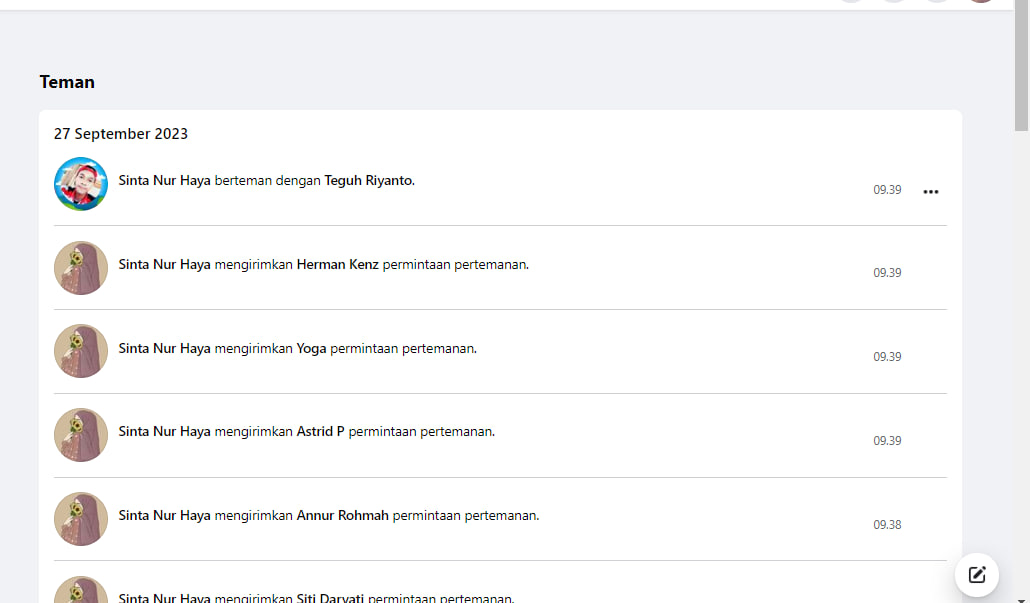Click the page vertical scrollbar thumb

coord(1021,66)
